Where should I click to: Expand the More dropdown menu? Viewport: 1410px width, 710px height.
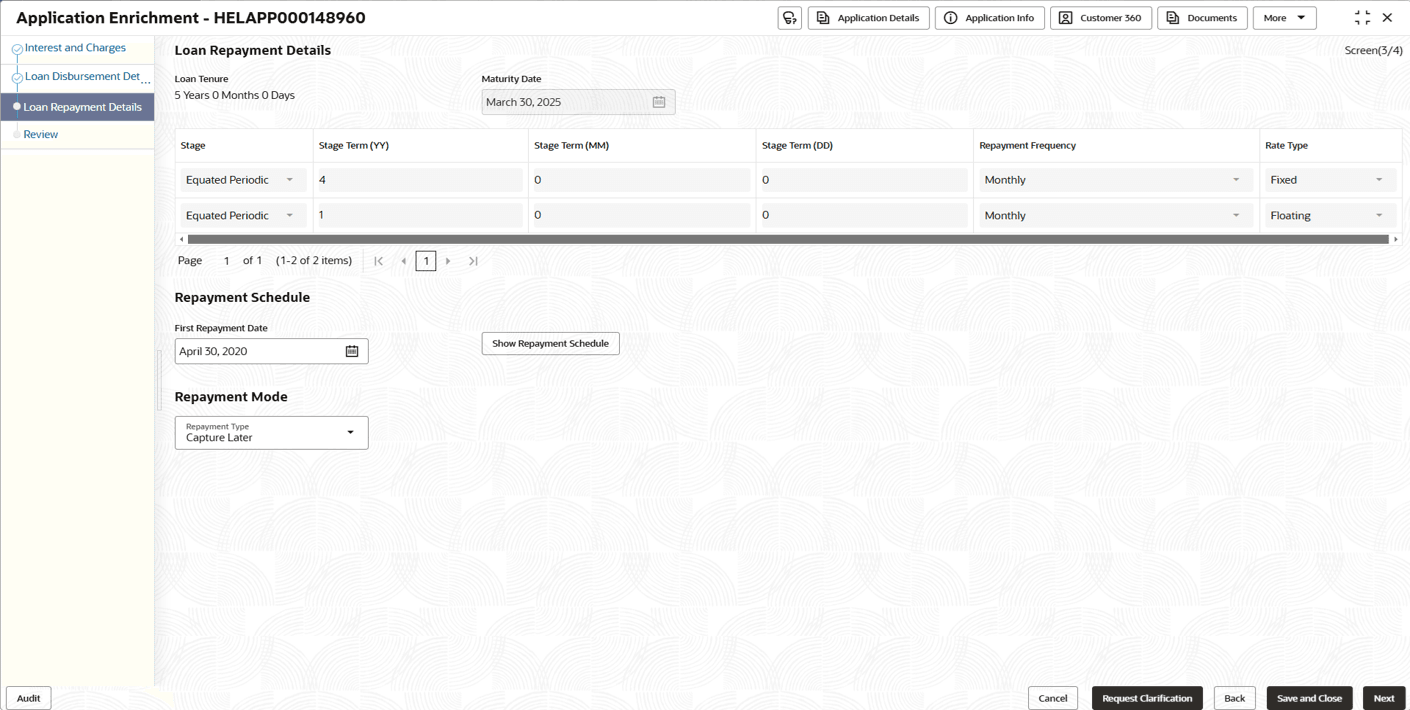[x=1284, y=18]
